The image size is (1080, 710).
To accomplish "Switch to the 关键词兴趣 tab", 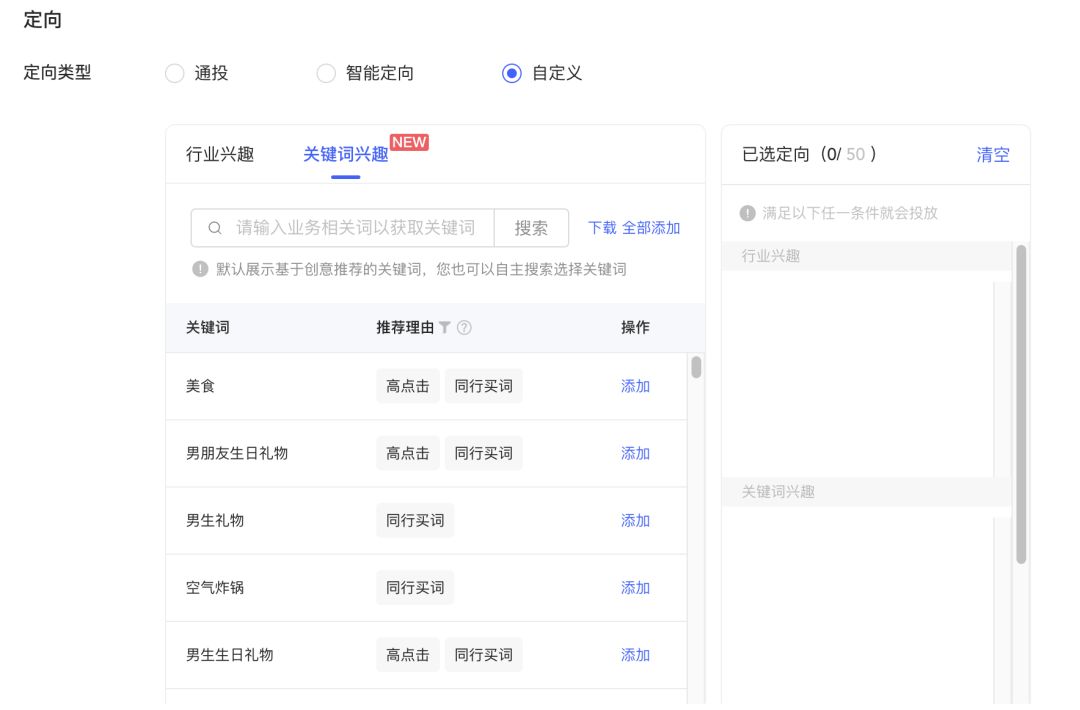I will tap(344, 155).
